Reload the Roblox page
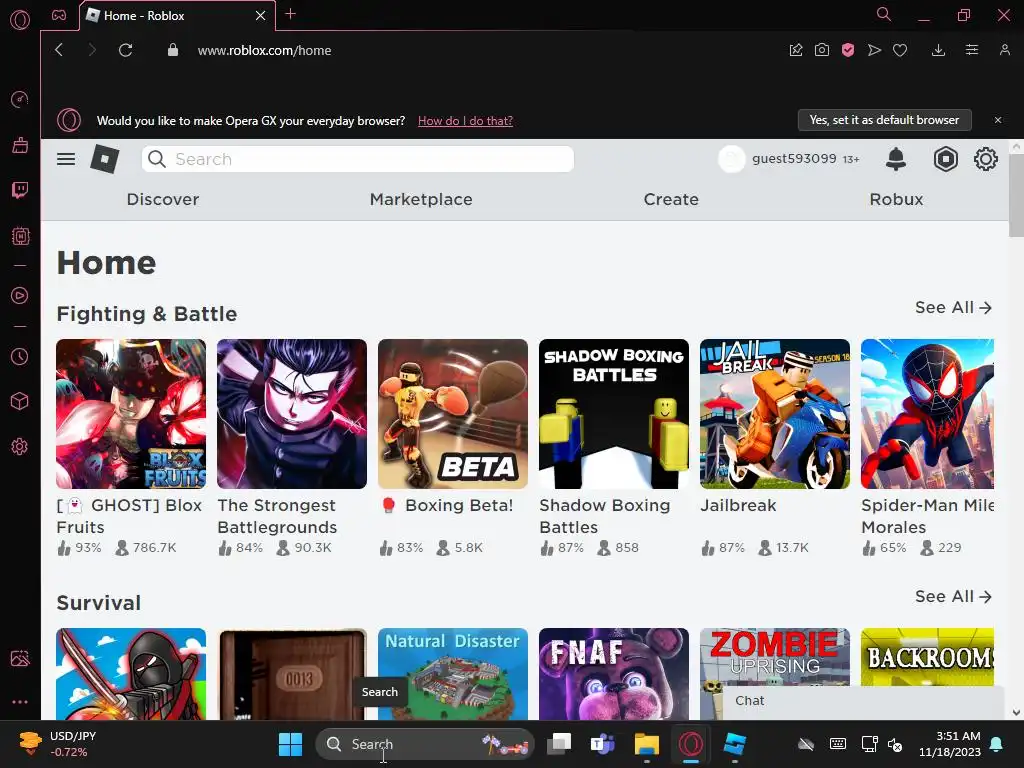The image size is (1024, 768). click(x=125, y=50)
